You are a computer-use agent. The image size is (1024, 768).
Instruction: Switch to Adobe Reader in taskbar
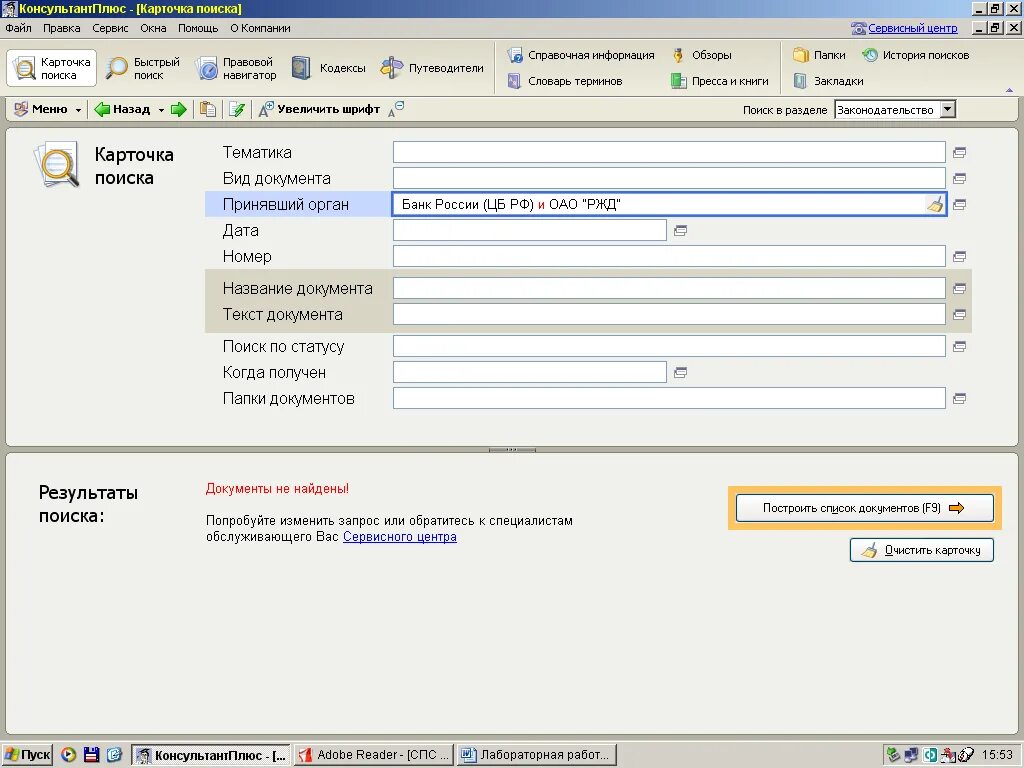pos(374,755)
